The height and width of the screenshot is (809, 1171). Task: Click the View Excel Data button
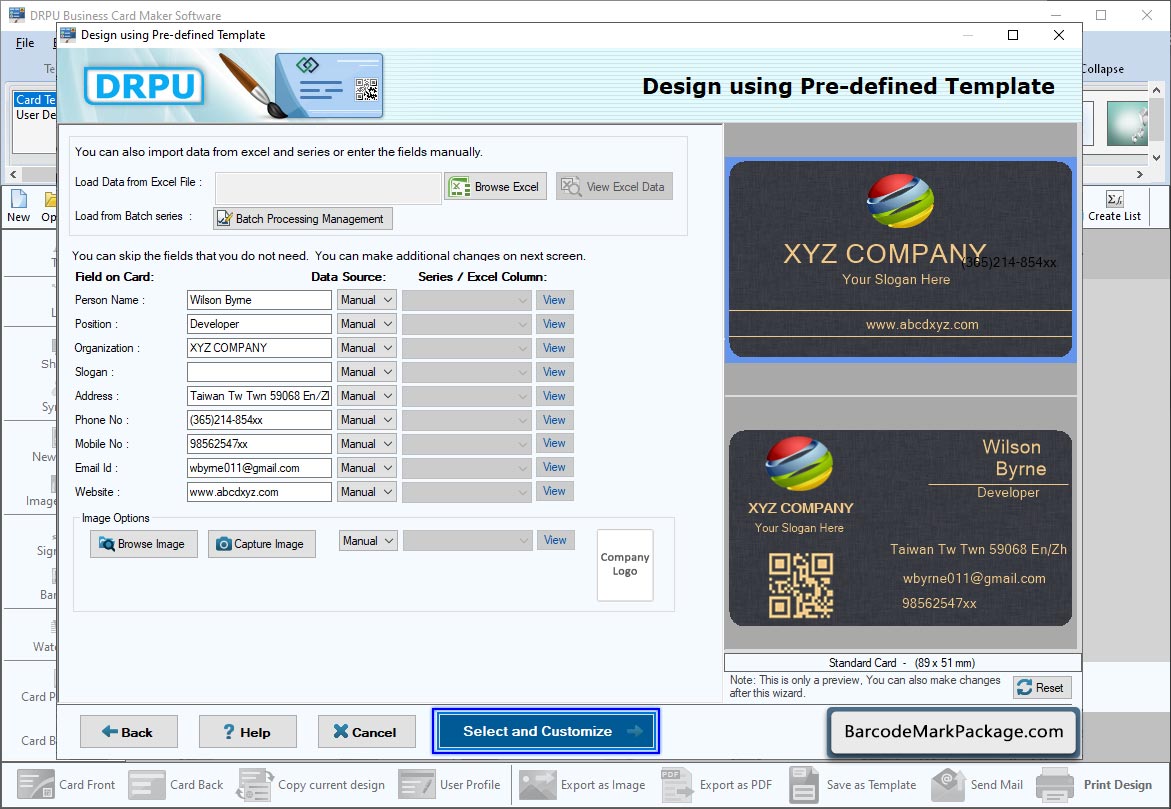point(614,187)
